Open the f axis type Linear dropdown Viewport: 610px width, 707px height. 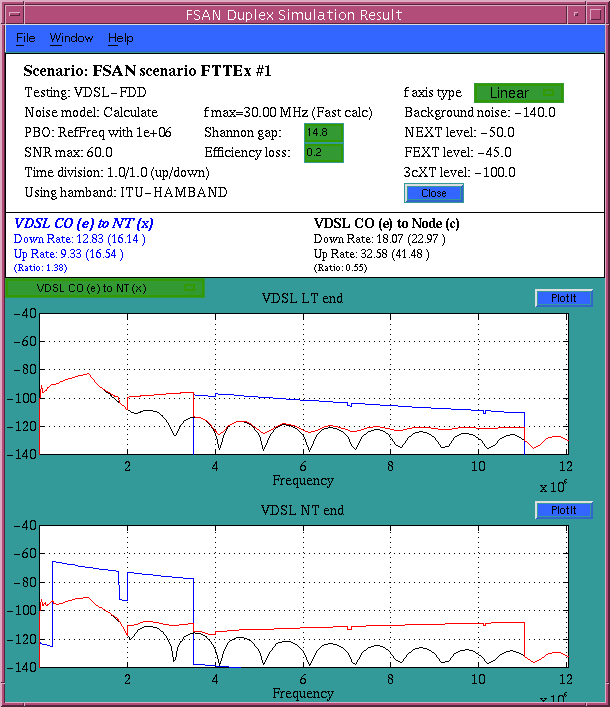click(x=518, y=93)
